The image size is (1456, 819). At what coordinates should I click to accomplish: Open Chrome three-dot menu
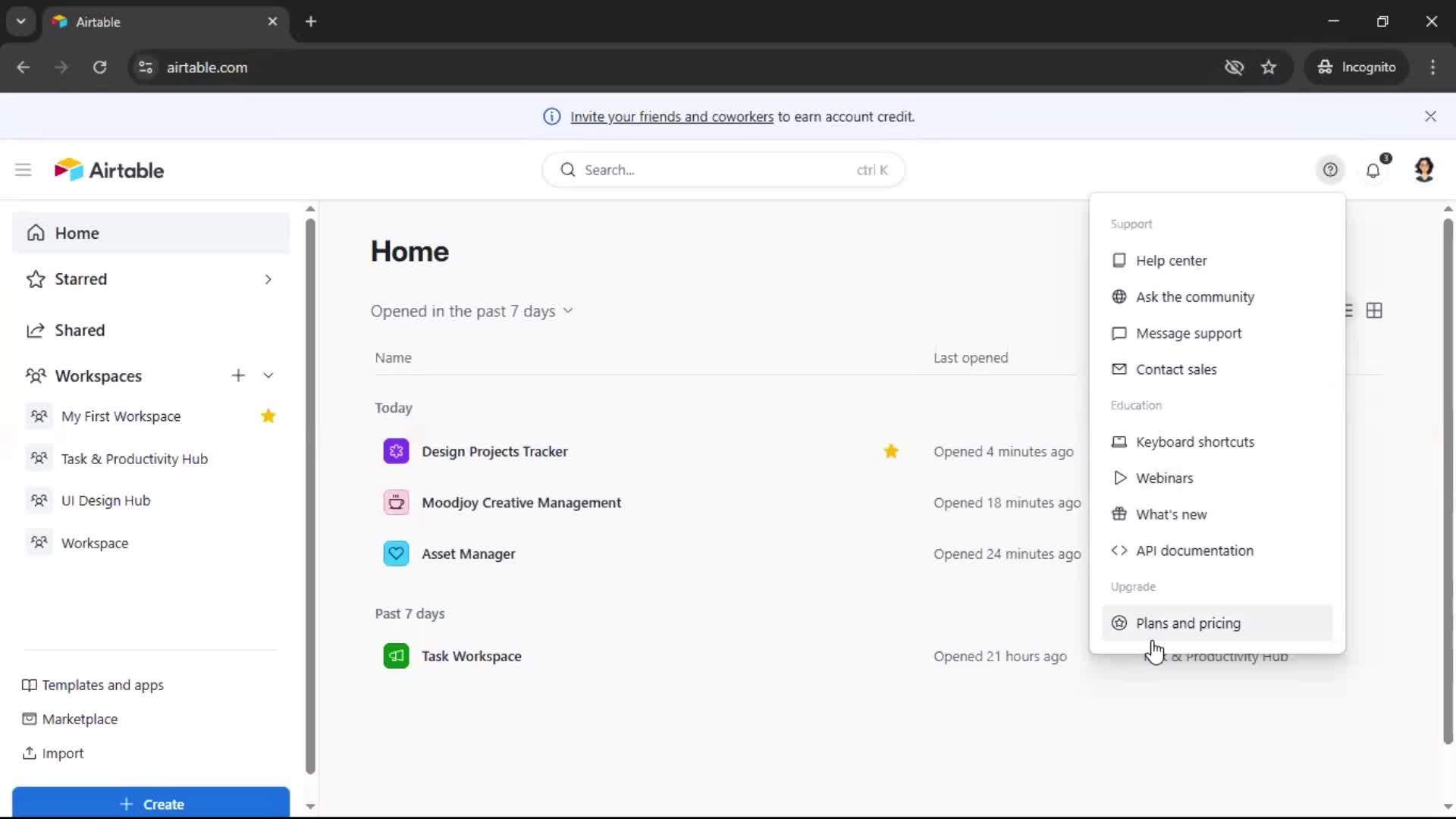coord(1432,67)
